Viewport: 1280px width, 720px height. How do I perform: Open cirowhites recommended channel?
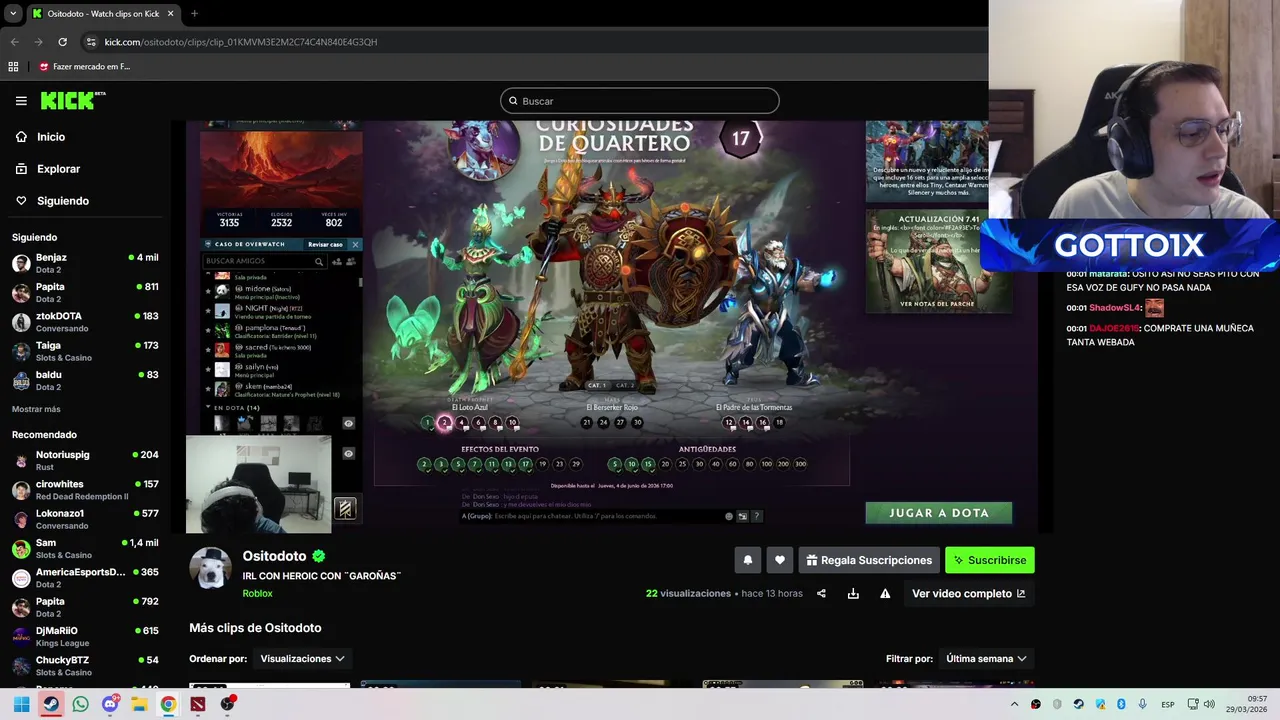click(x=85, y=490)
